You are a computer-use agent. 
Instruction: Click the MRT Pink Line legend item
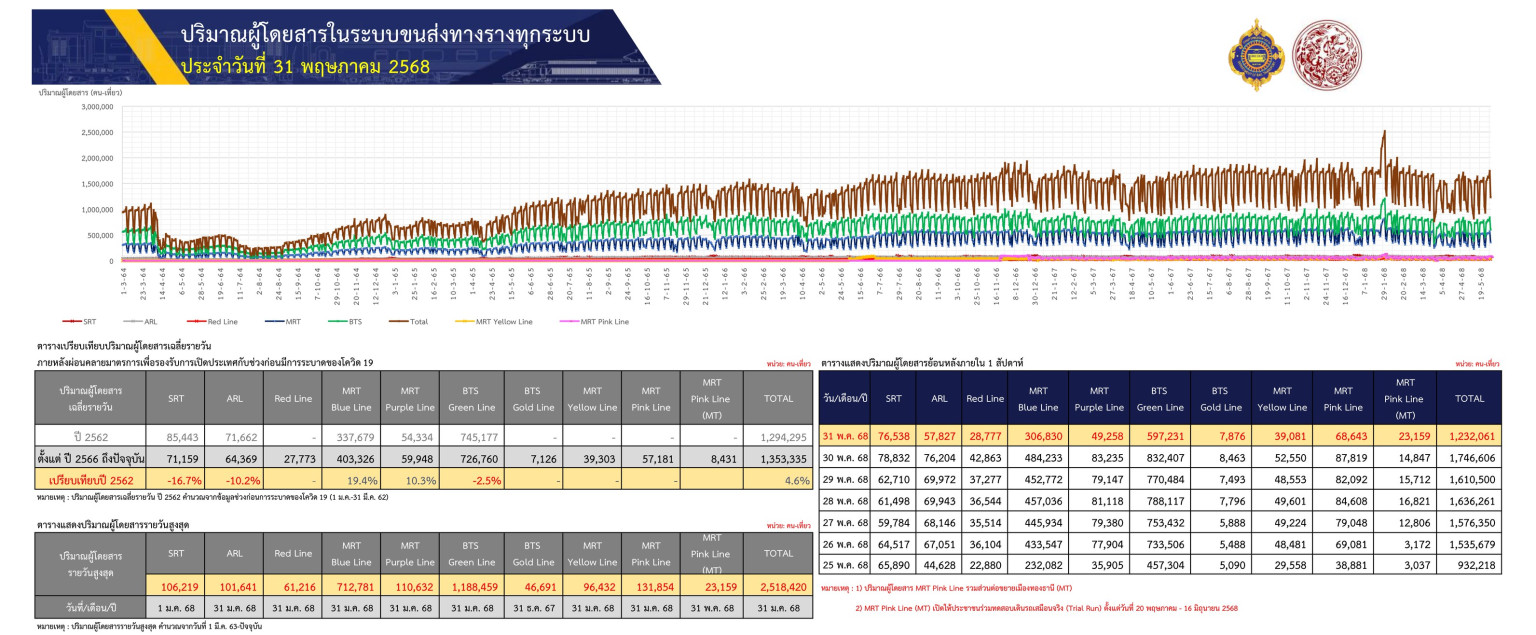tap(594, 321)
